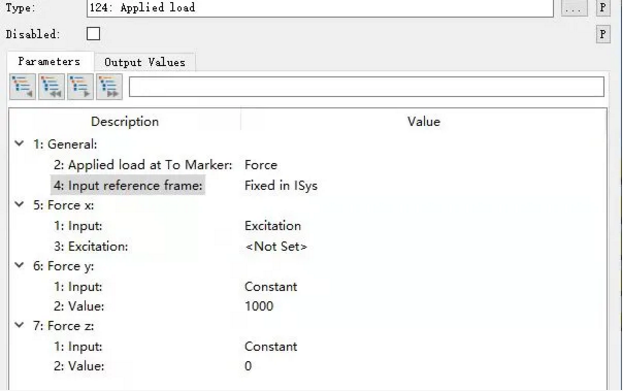
Task: Click the collapse one tree level icon
Action: pyautogui.click(x=23, y=87)
